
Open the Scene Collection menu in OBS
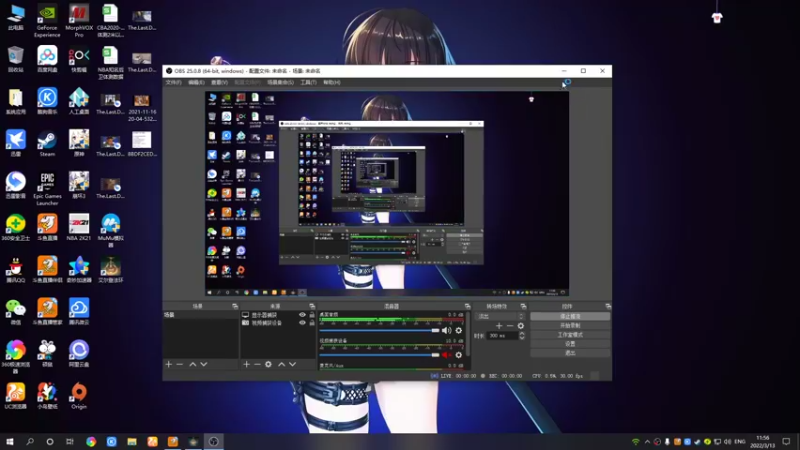[x=281, y=82]
